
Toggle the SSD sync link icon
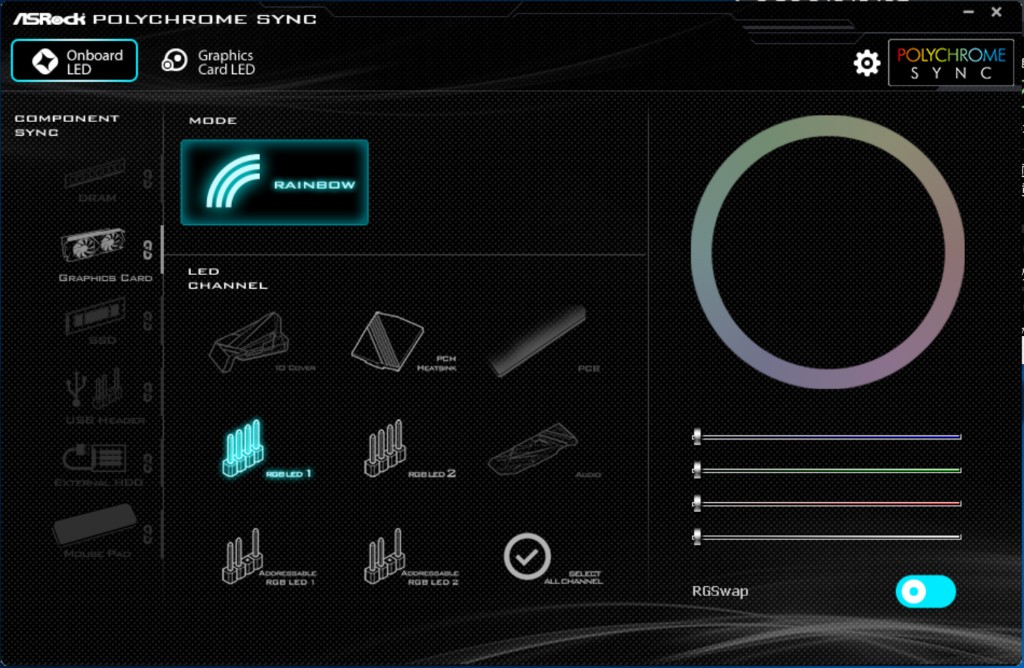click(148, 321)
